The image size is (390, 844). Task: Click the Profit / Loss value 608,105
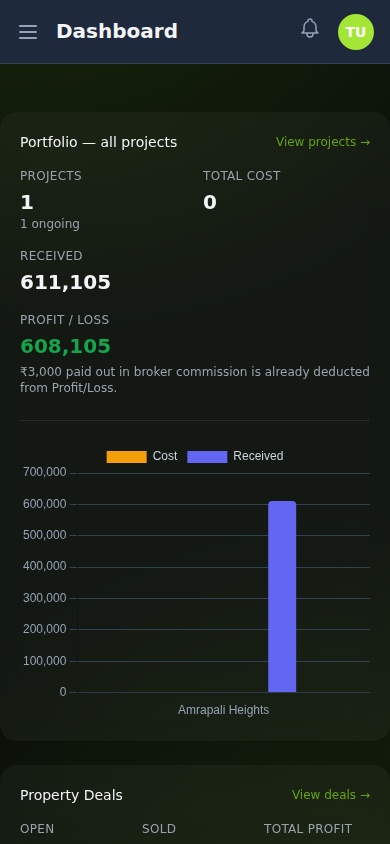click(x=65, y=346)
